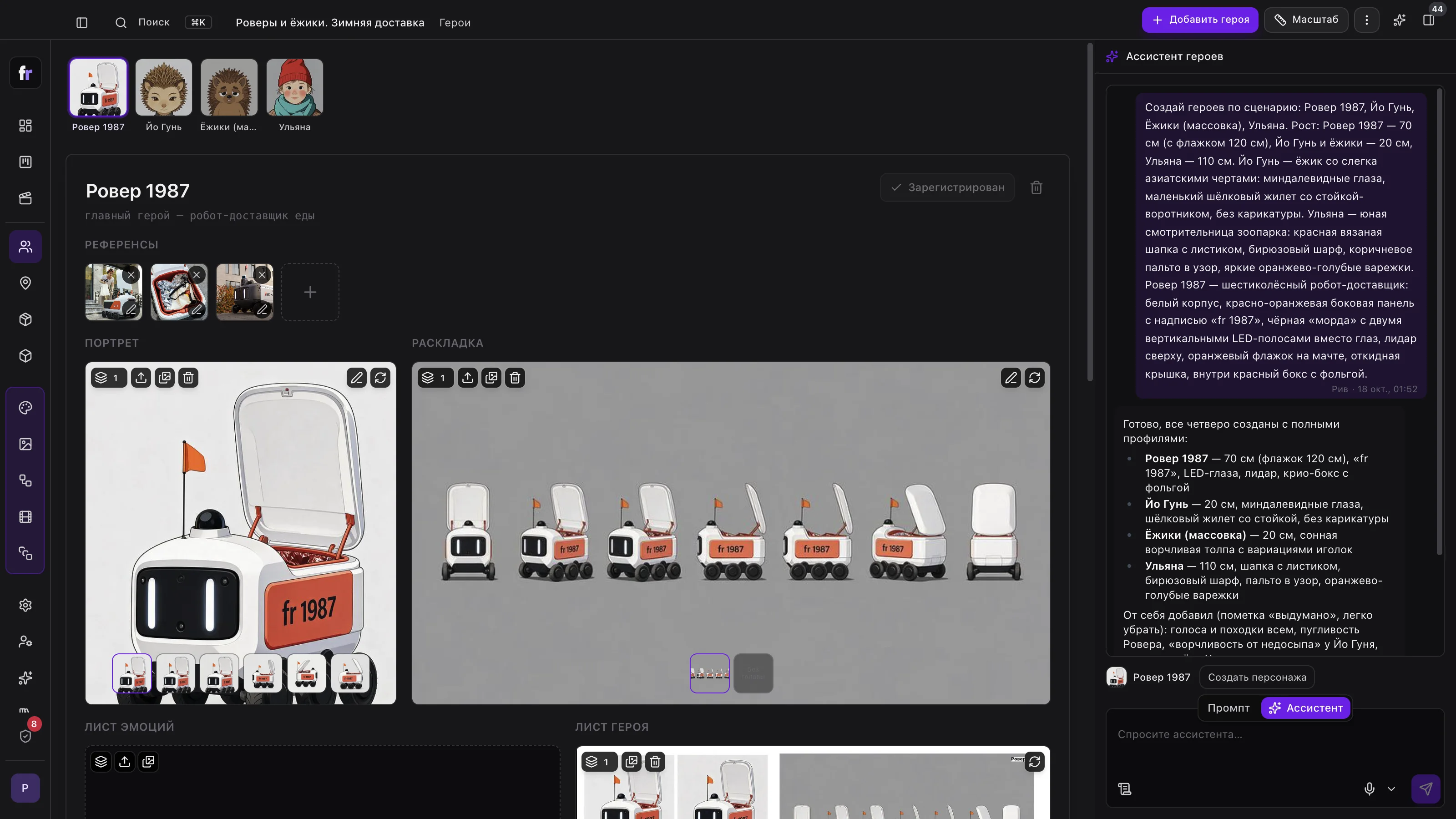Select the Йо Гунь hero tab
The width and height of the screenshot is (1456, 819).
point(164,95)
